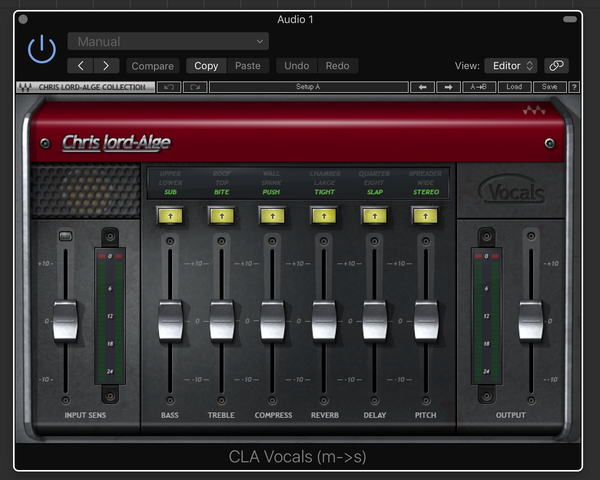600x480 pixels.
Task: Click the A to B copy button
Action: (x=481, y=87)
